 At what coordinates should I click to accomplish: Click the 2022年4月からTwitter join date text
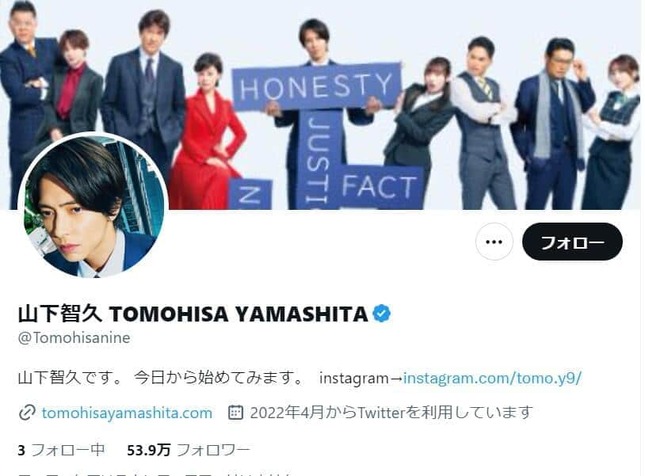392,412
